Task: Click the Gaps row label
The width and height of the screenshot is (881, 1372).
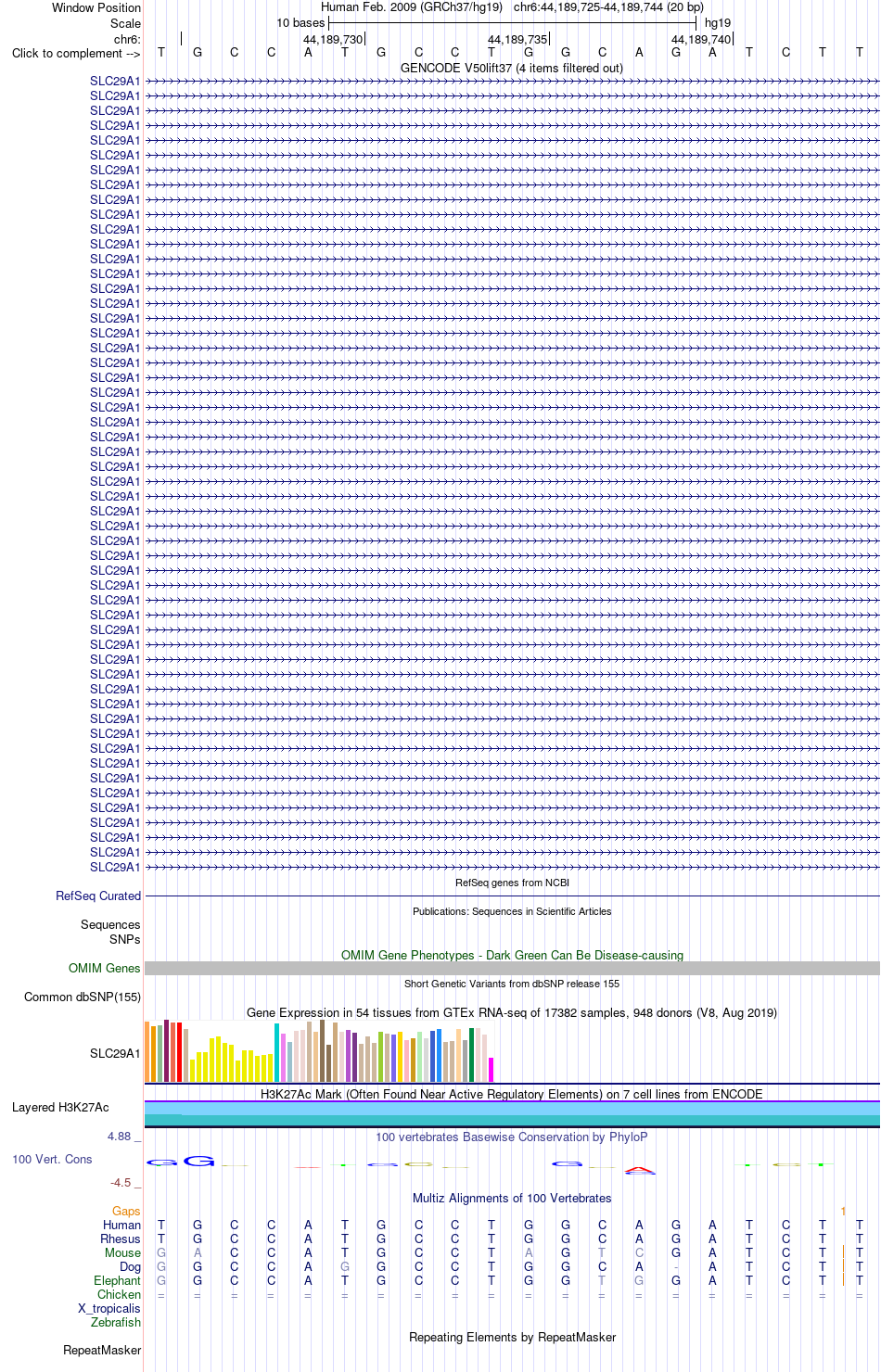Action: (126, 1211)
